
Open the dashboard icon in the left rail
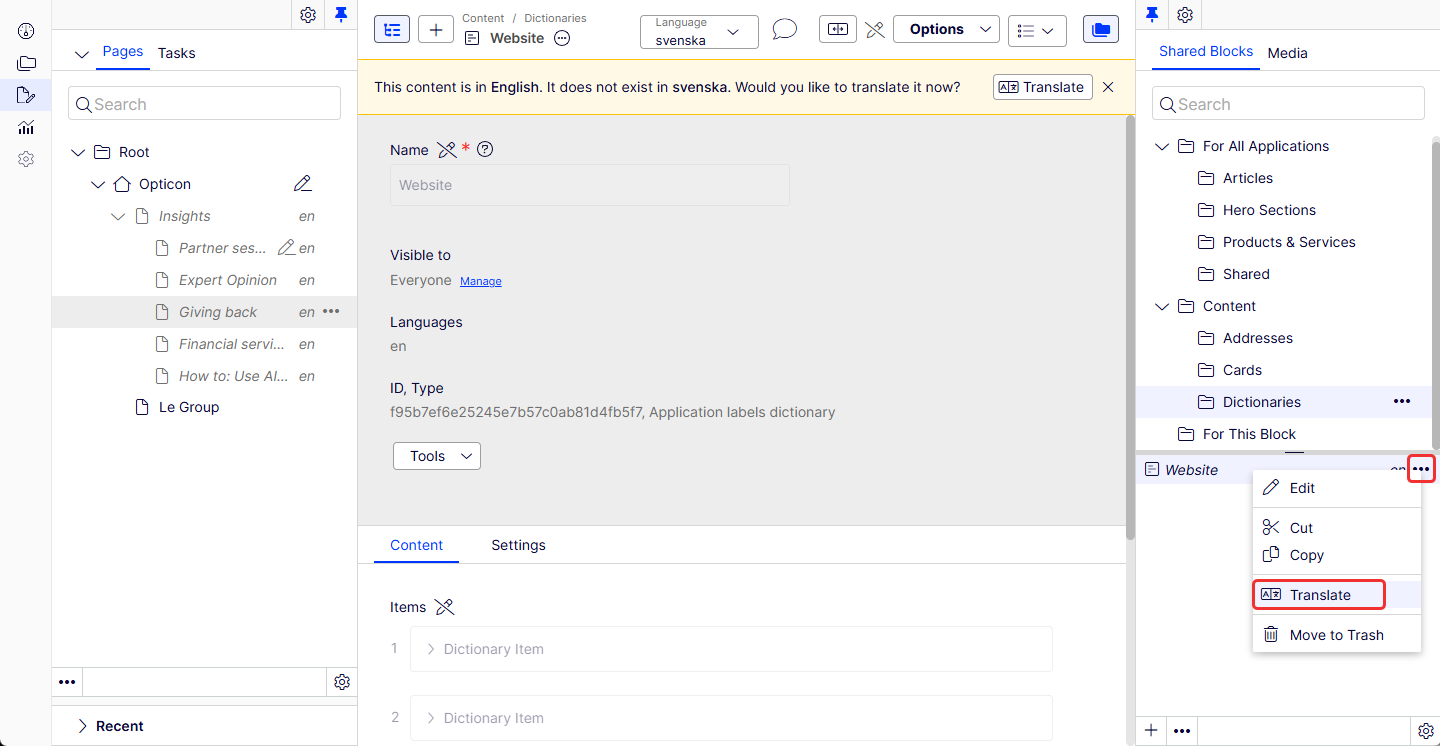(26, 31)
